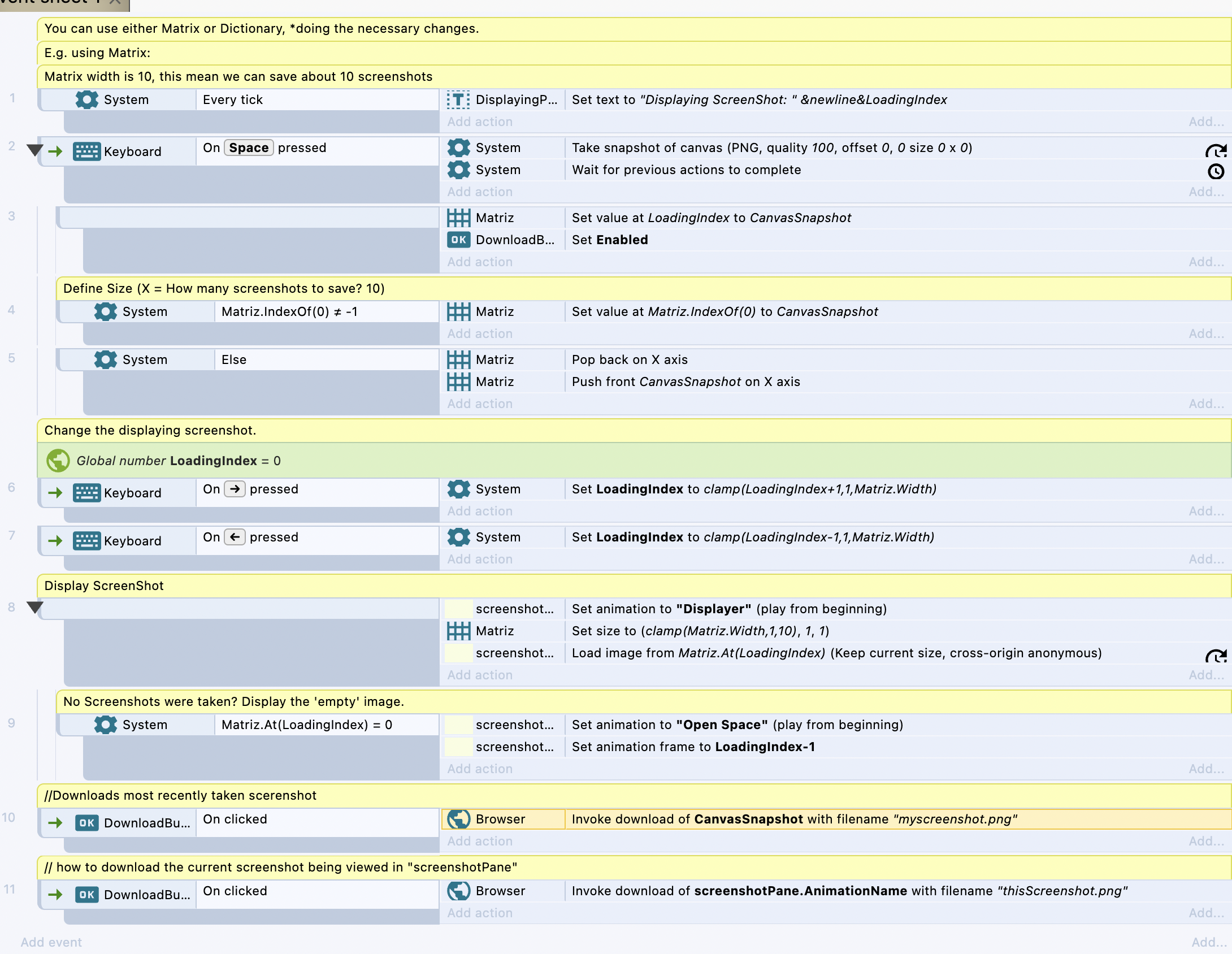Screen dimensions: 1232x954
Task: Click Matriz icon beside Push front CanvasSnapshot
Action: pos(458,381)
